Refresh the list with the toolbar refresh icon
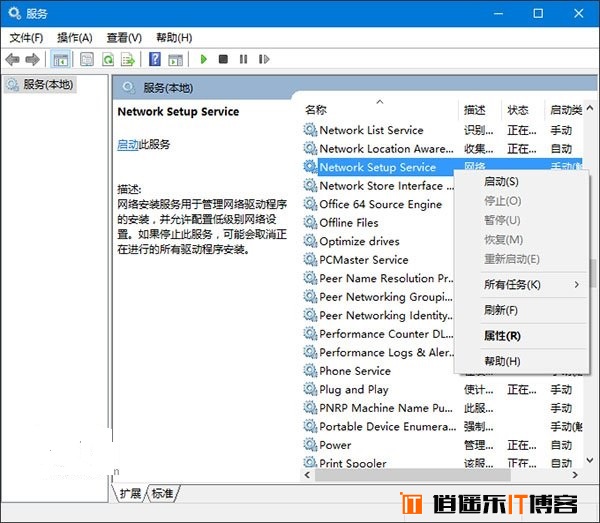 [108, 59]
